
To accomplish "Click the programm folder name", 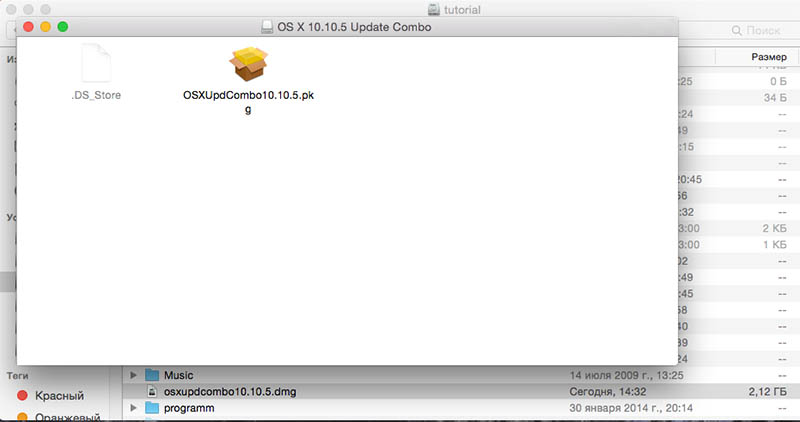I will click(x=189, y=408).
